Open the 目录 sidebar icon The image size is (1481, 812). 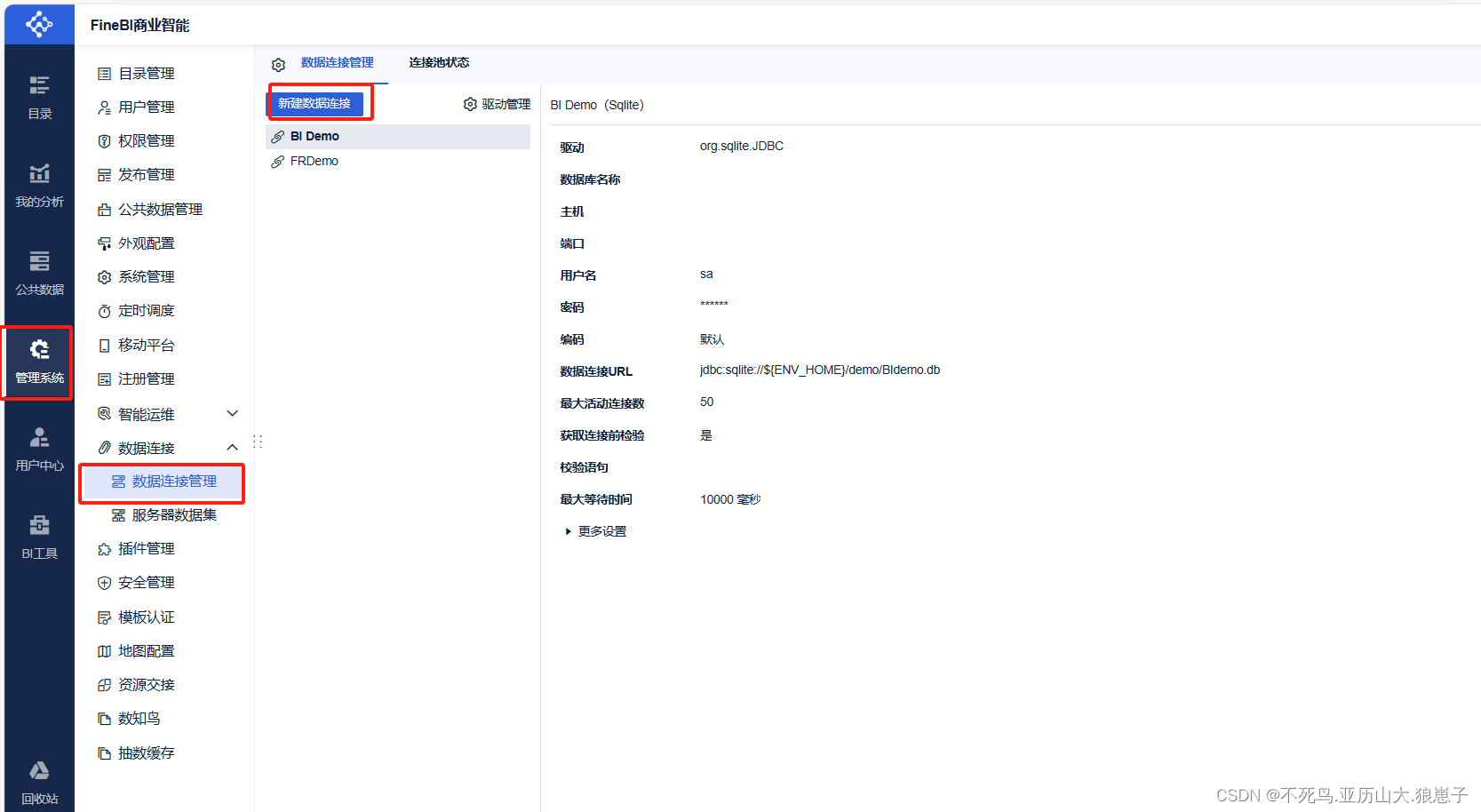tap(38, 98)
